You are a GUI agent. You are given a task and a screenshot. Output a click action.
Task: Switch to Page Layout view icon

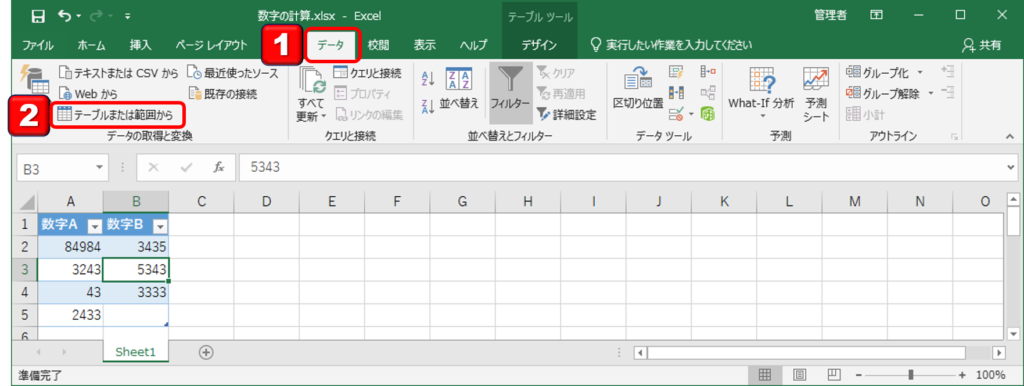coord(799,375)
